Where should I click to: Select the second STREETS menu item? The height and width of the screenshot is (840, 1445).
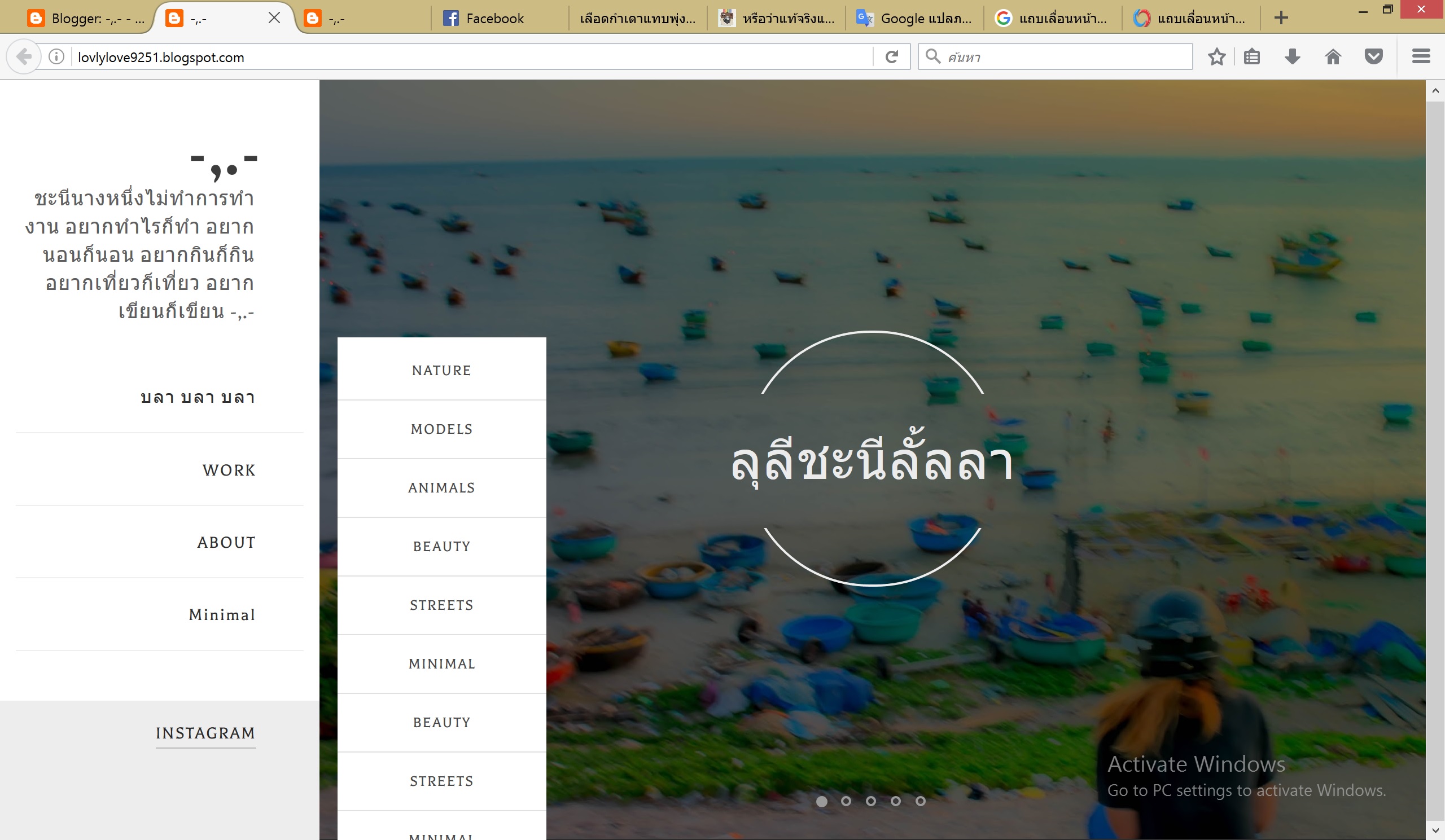[x=441, y=781]
